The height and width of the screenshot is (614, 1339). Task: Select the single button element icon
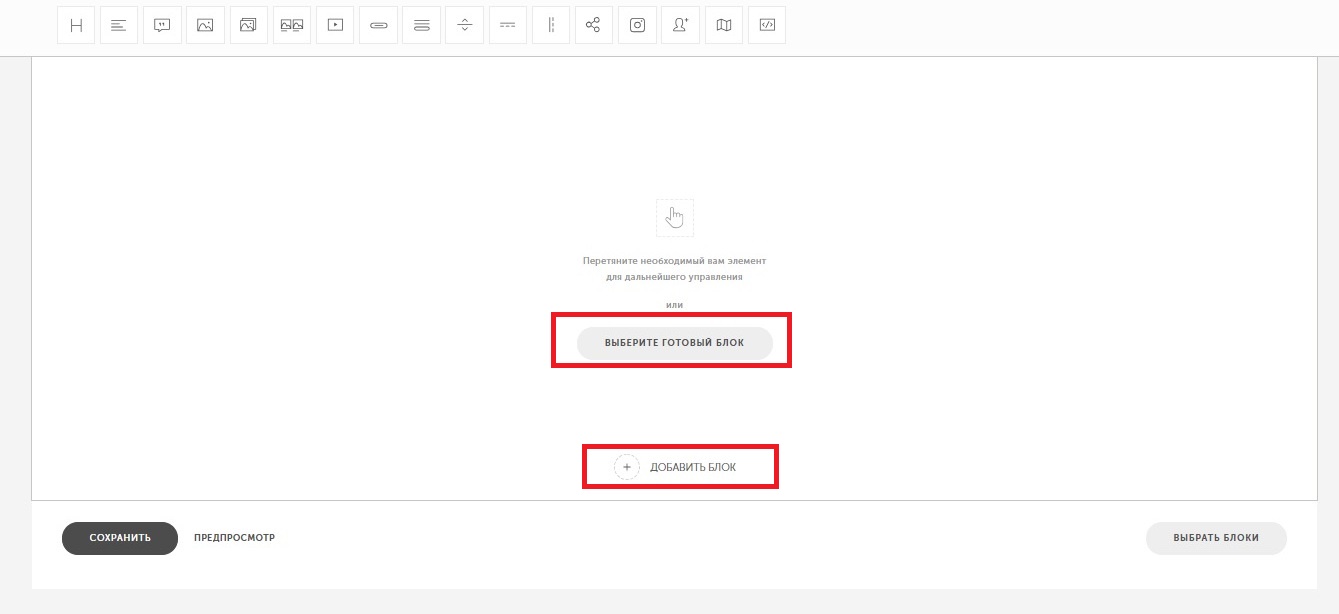378,25
